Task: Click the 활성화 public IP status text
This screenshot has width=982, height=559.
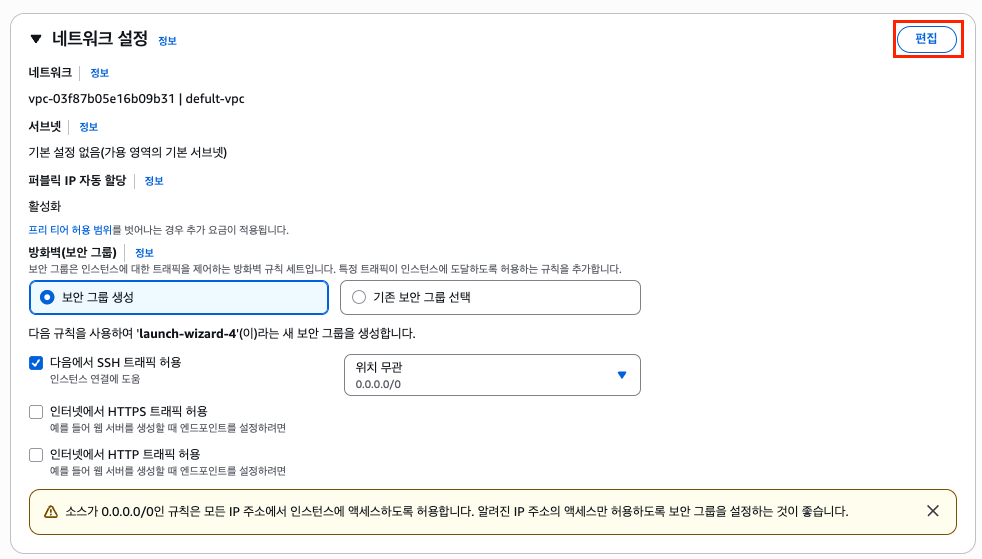Action: click(45, 207)
